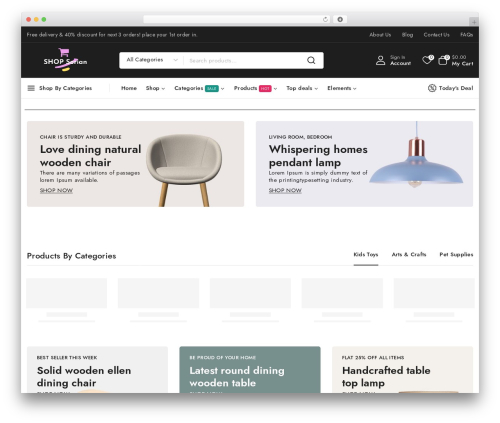
Task: Open the account user icon
Action: 380,60
